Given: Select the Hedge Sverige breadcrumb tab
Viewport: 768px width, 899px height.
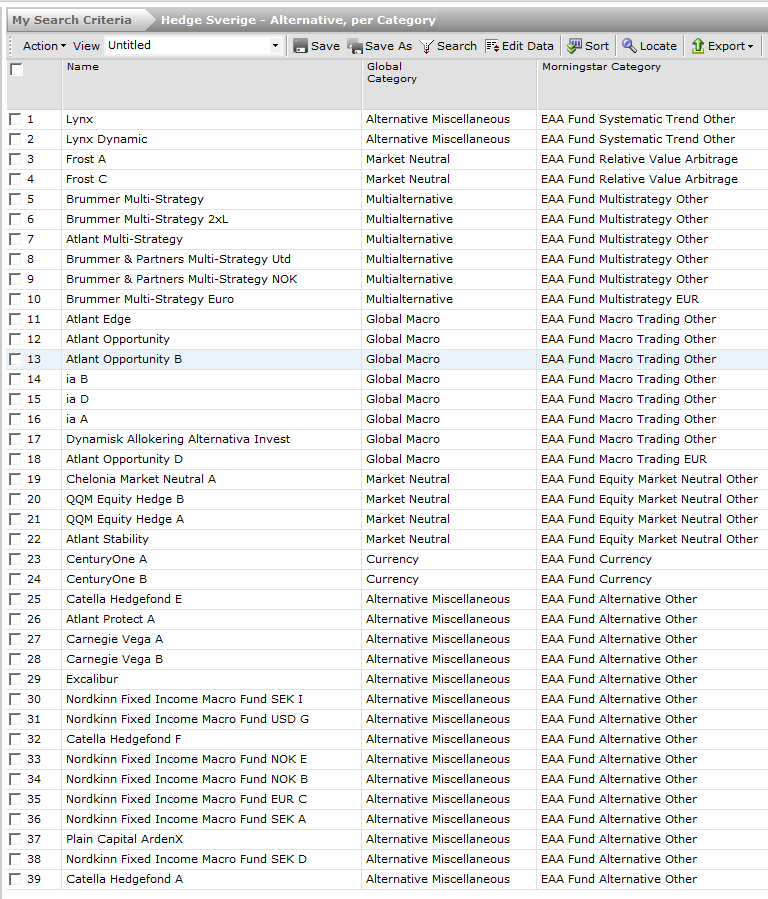Looking at the screenshot, I should pyautogui.click(x=298, y=20).
